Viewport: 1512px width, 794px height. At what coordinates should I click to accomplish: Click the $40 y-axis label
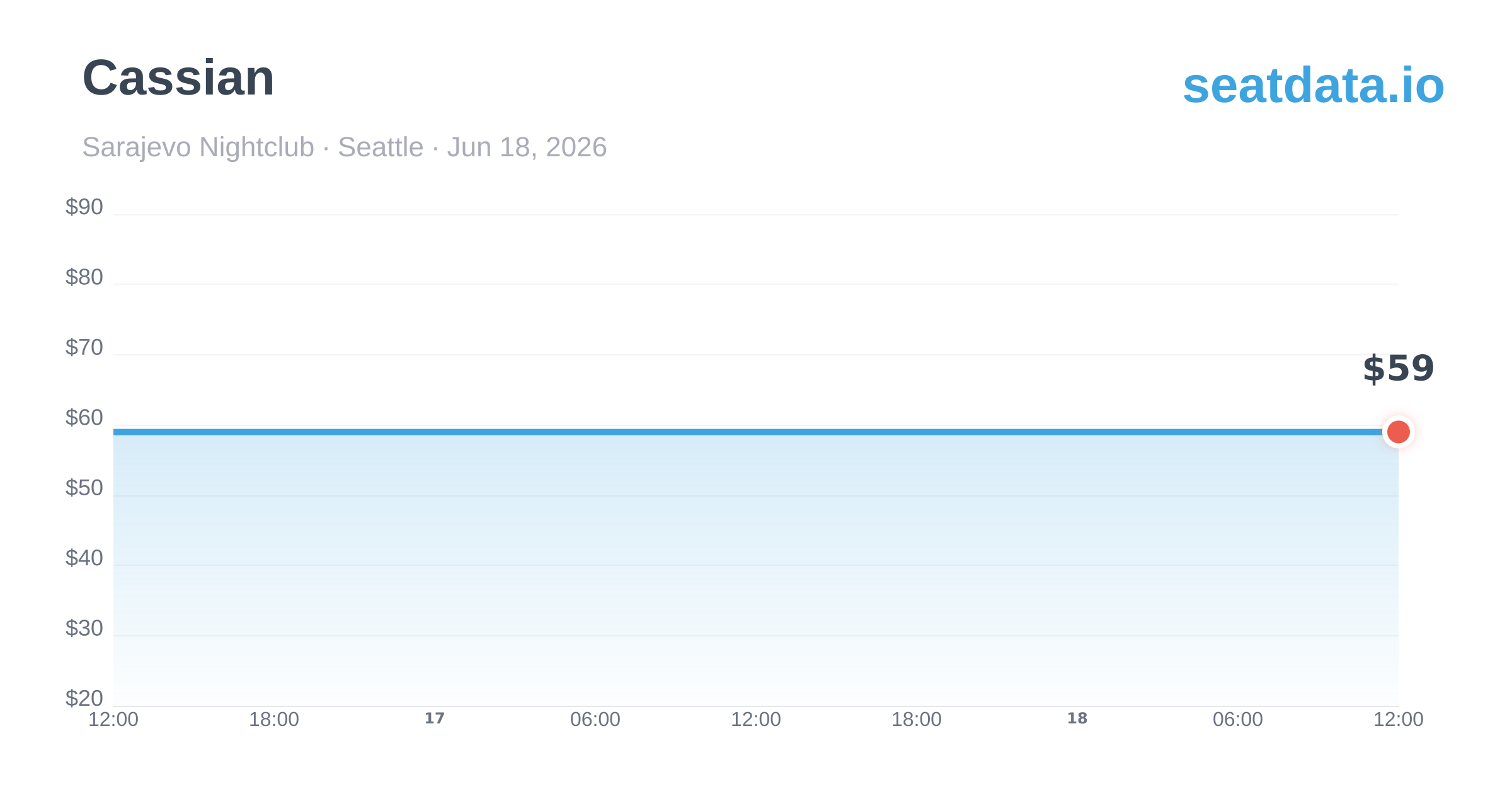[x=84, y=558]
